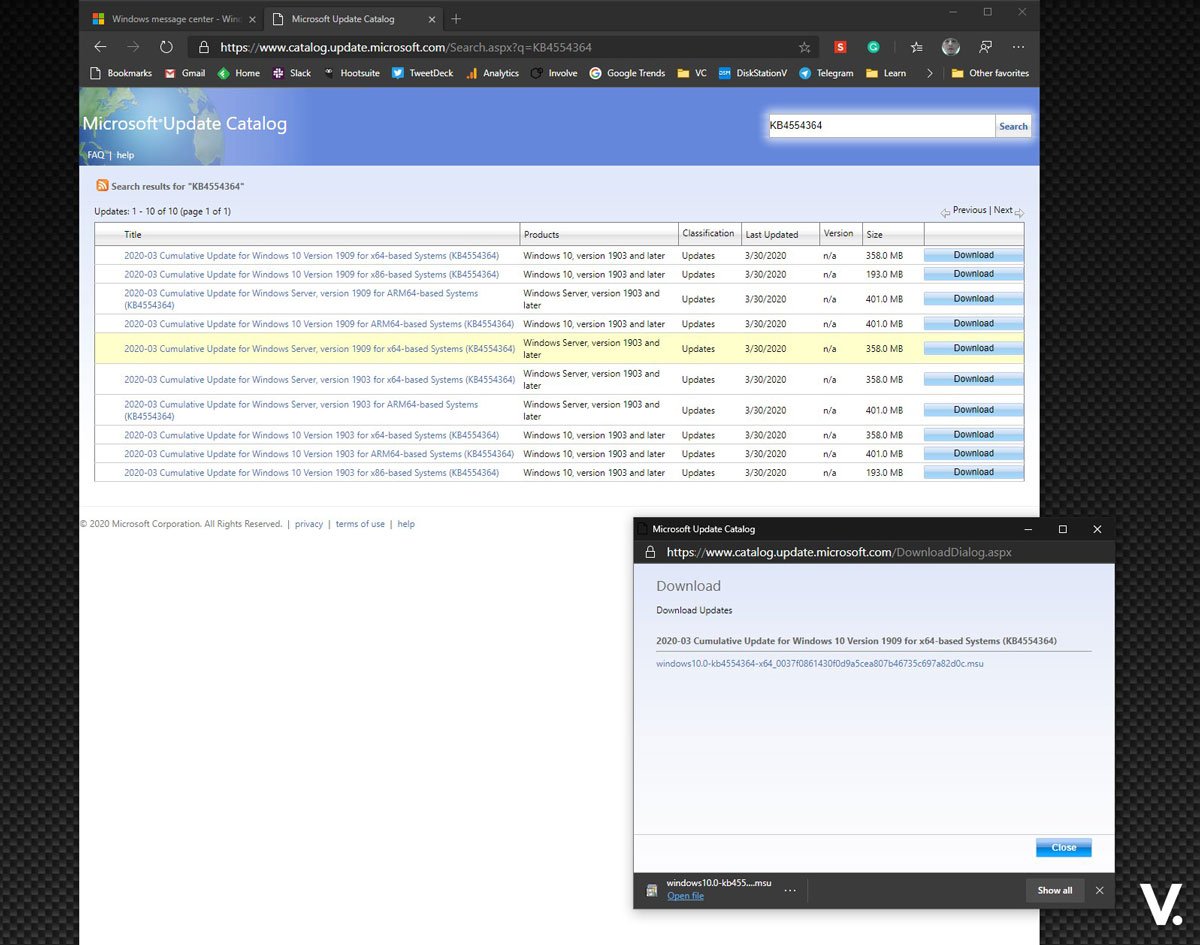Open the browser settings ellipsis menu
1200x945 pixels.
coord(1018,47)
